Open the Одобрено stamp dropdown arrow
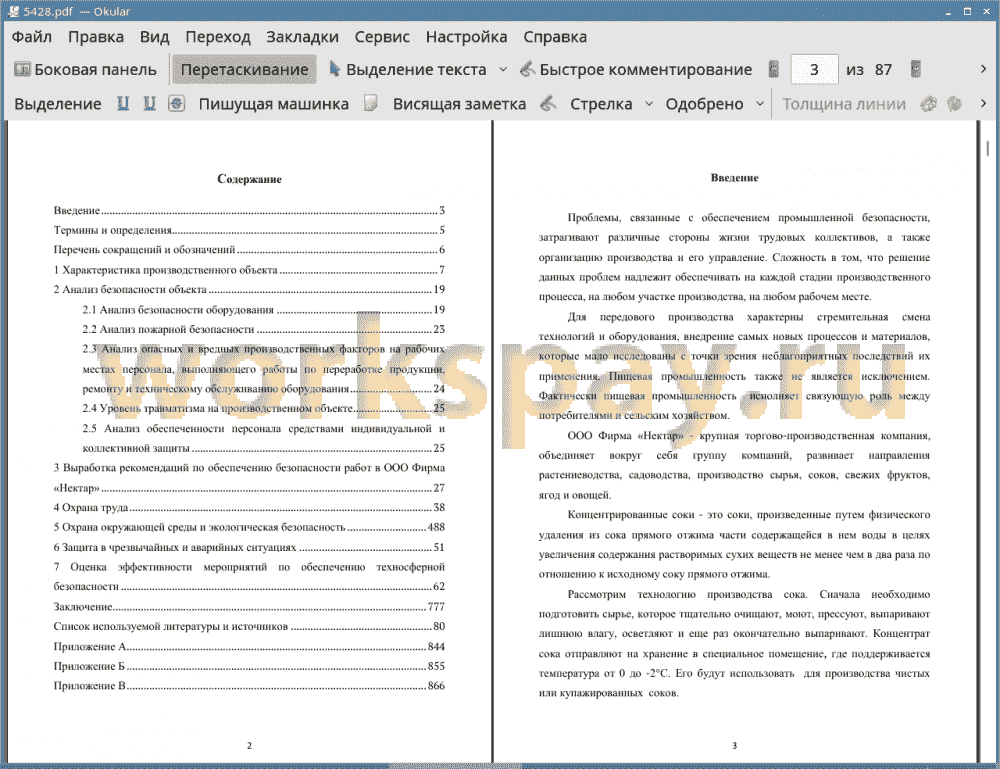The width and height of the screenshot is (1000, 769). pyautogui.click(x=760, y=104)
